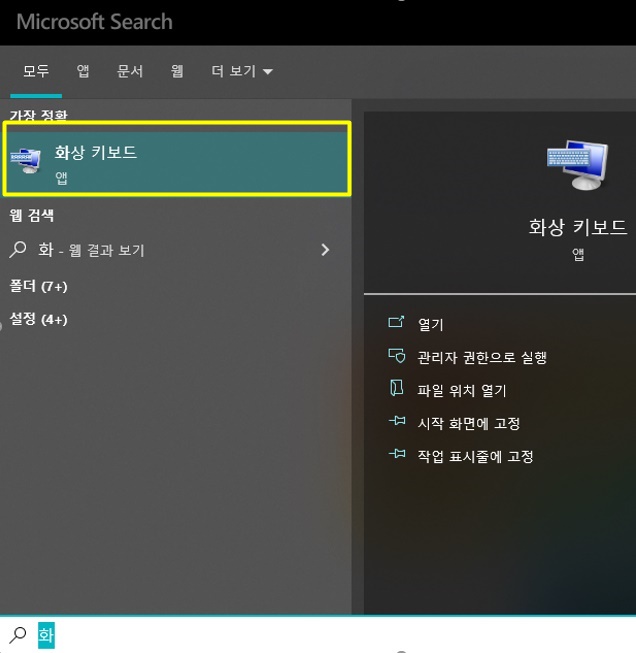The width and height of the screenshot is (636, 653).
Task: Click the 화상 키보드 title in preview pane
Action: pyautogui.click(x=578, y=227)
